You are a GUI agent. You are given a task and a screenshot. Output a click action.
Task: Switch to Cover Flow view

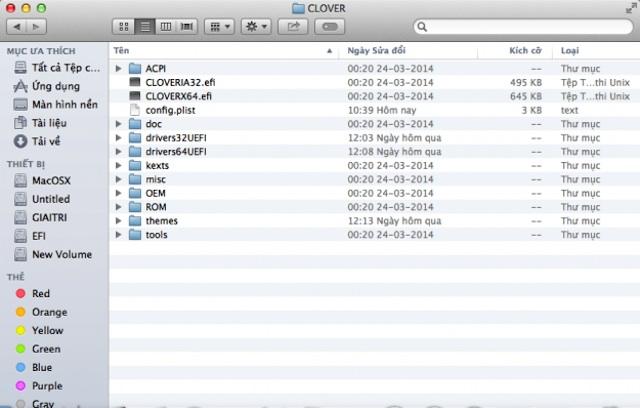coord(187,27)
